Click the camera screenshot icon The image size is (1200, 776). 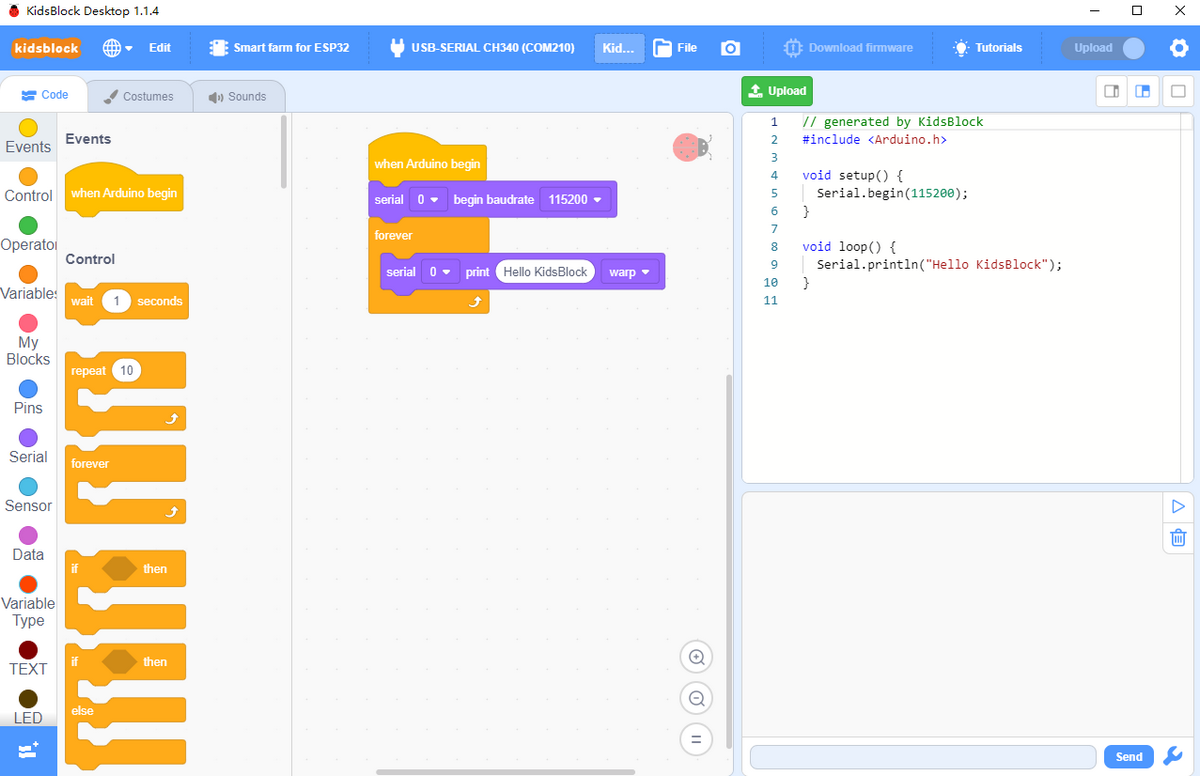tap(731, 48)
